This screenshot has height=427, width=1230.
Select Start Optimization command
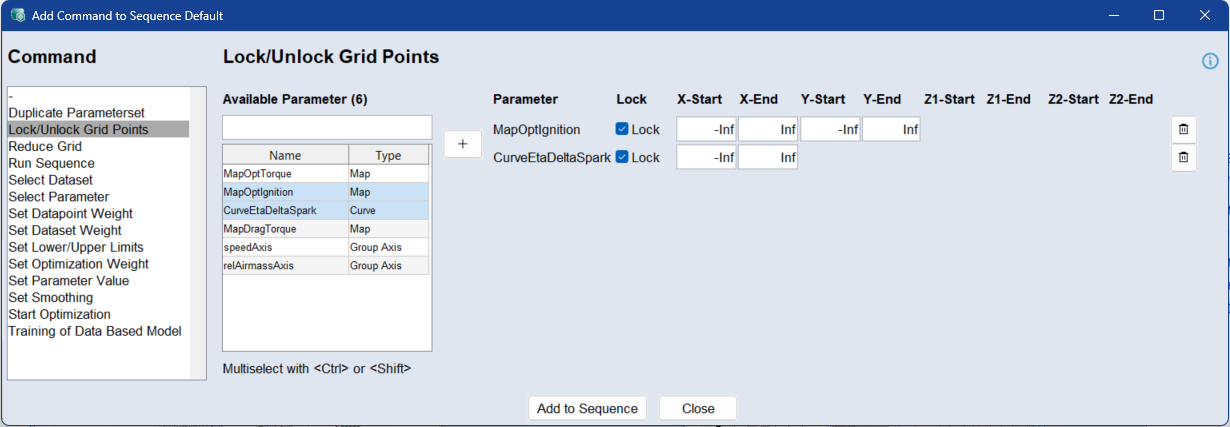pos(59,314)
